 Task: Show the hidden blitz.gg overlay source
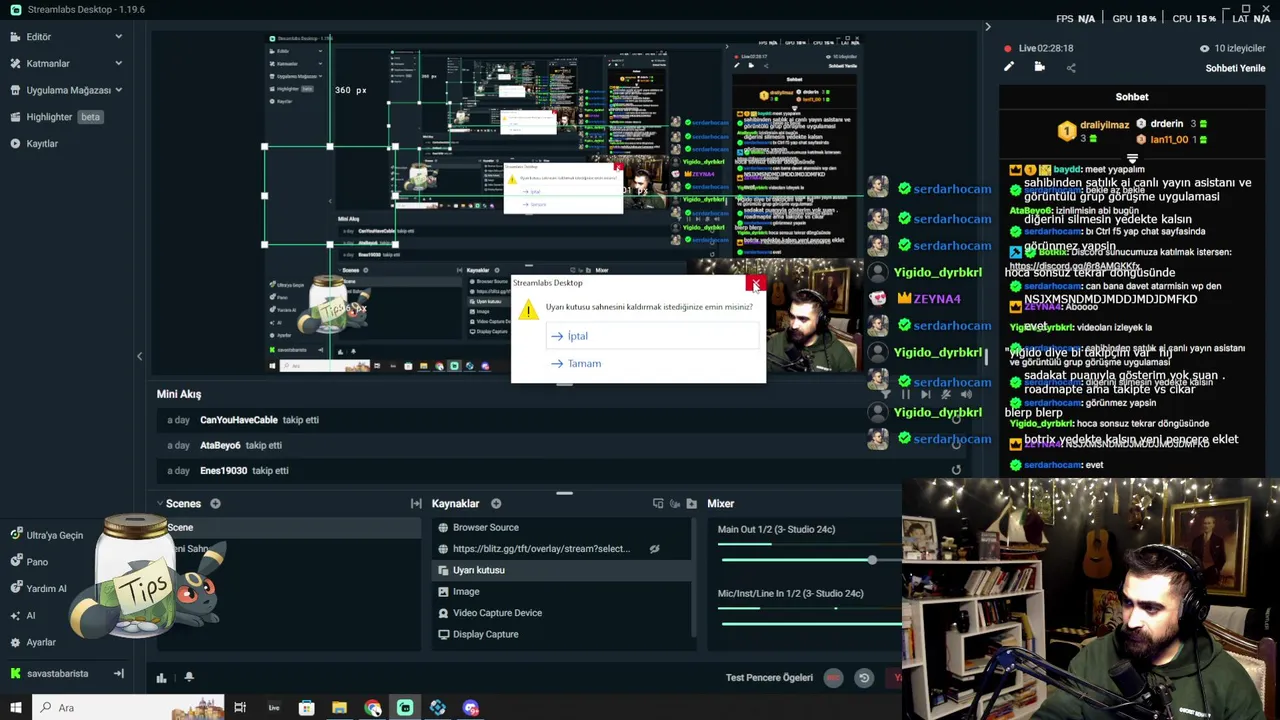point(654,549)
